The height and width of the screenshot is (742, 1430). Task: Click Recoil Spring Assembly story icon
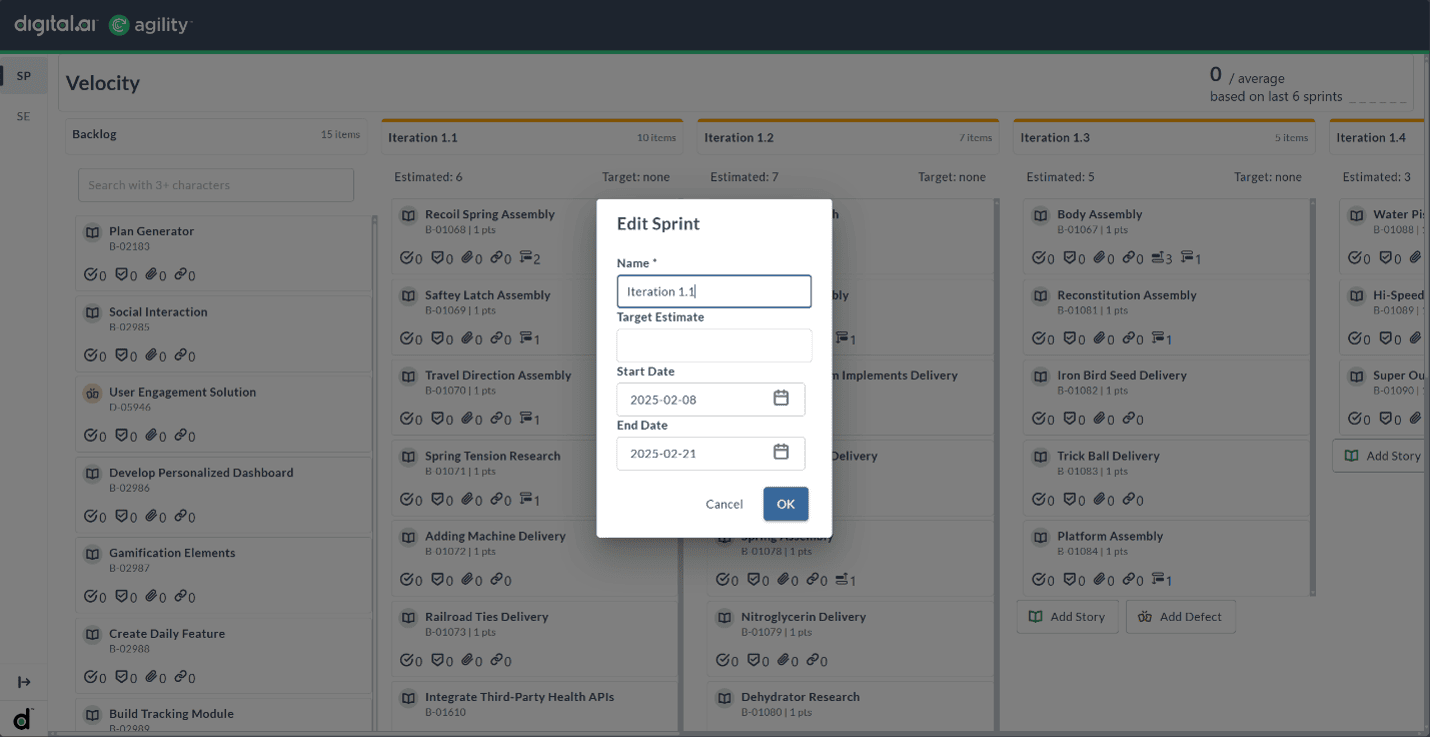(408, 215)
